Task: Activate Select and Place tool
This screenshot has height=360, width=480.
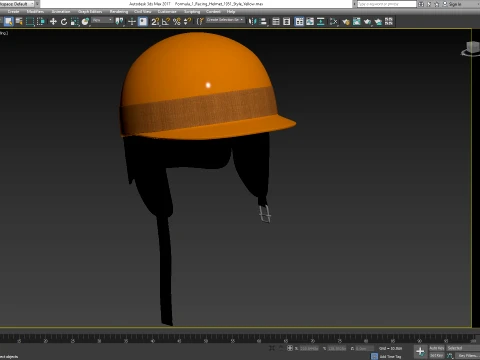Action: point(85,22)
